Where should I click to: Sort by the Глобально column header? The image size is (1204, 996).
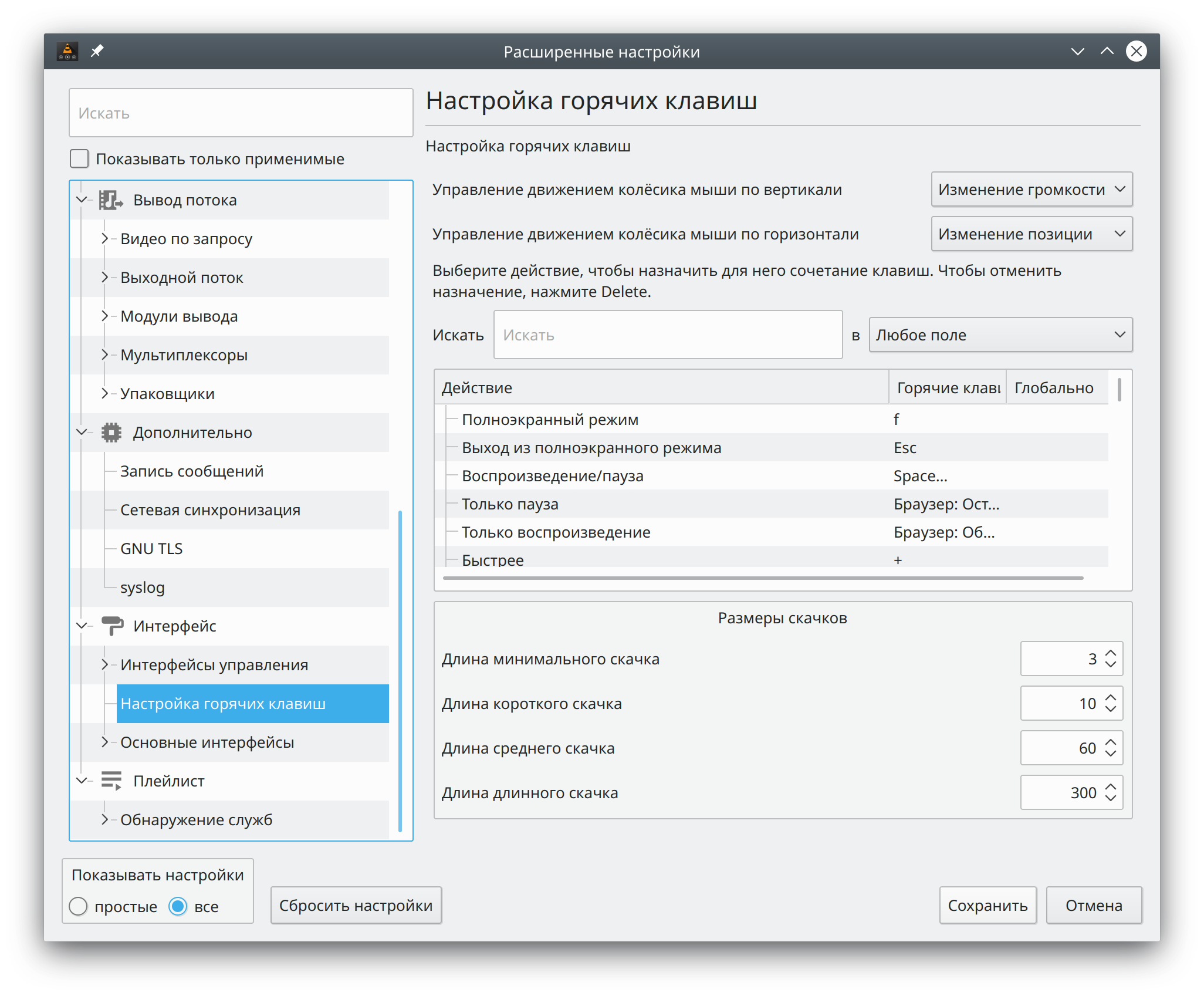pyautogui.click(x=1057, y=388)
